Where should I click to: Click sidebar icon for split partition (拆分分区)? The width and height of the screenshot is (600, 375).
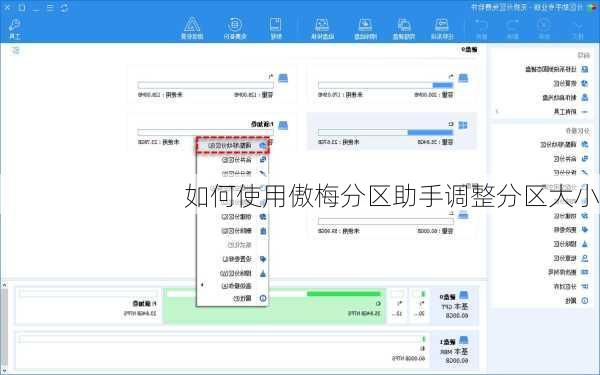click(585, 172)
